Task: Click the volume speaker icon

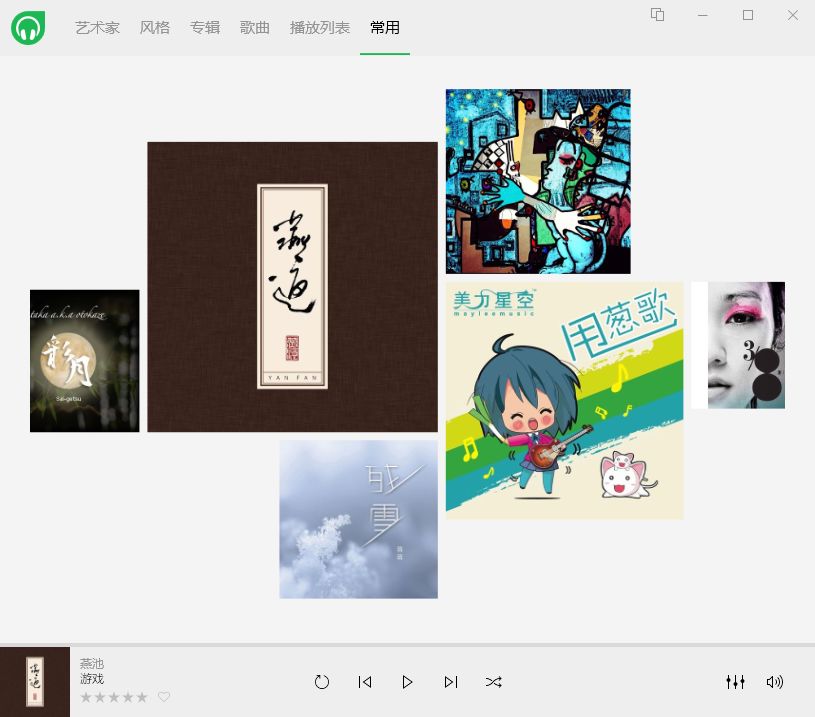Action: [774, 682]
